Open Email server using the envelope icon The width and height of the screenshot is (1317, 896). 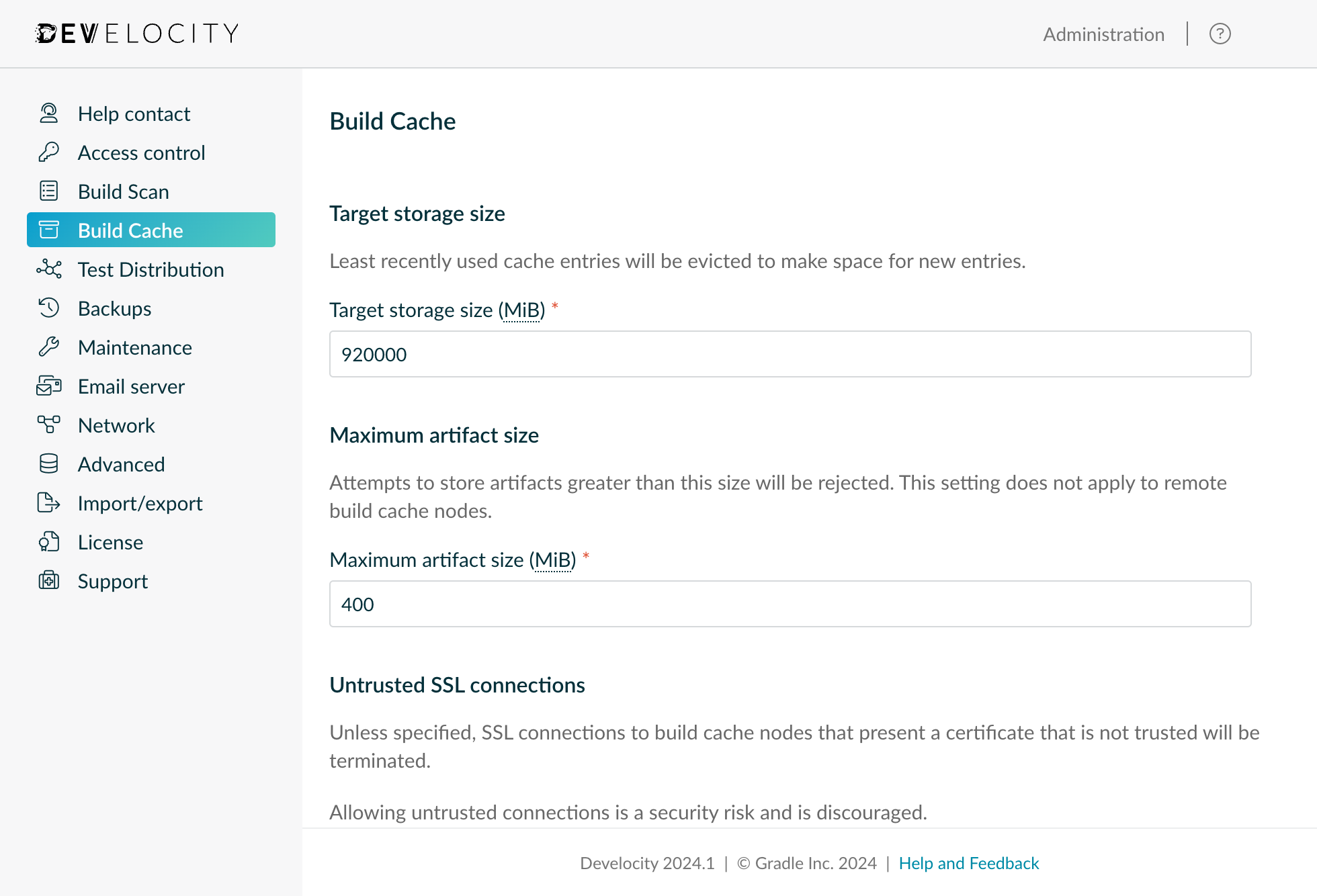coord(48,386)
